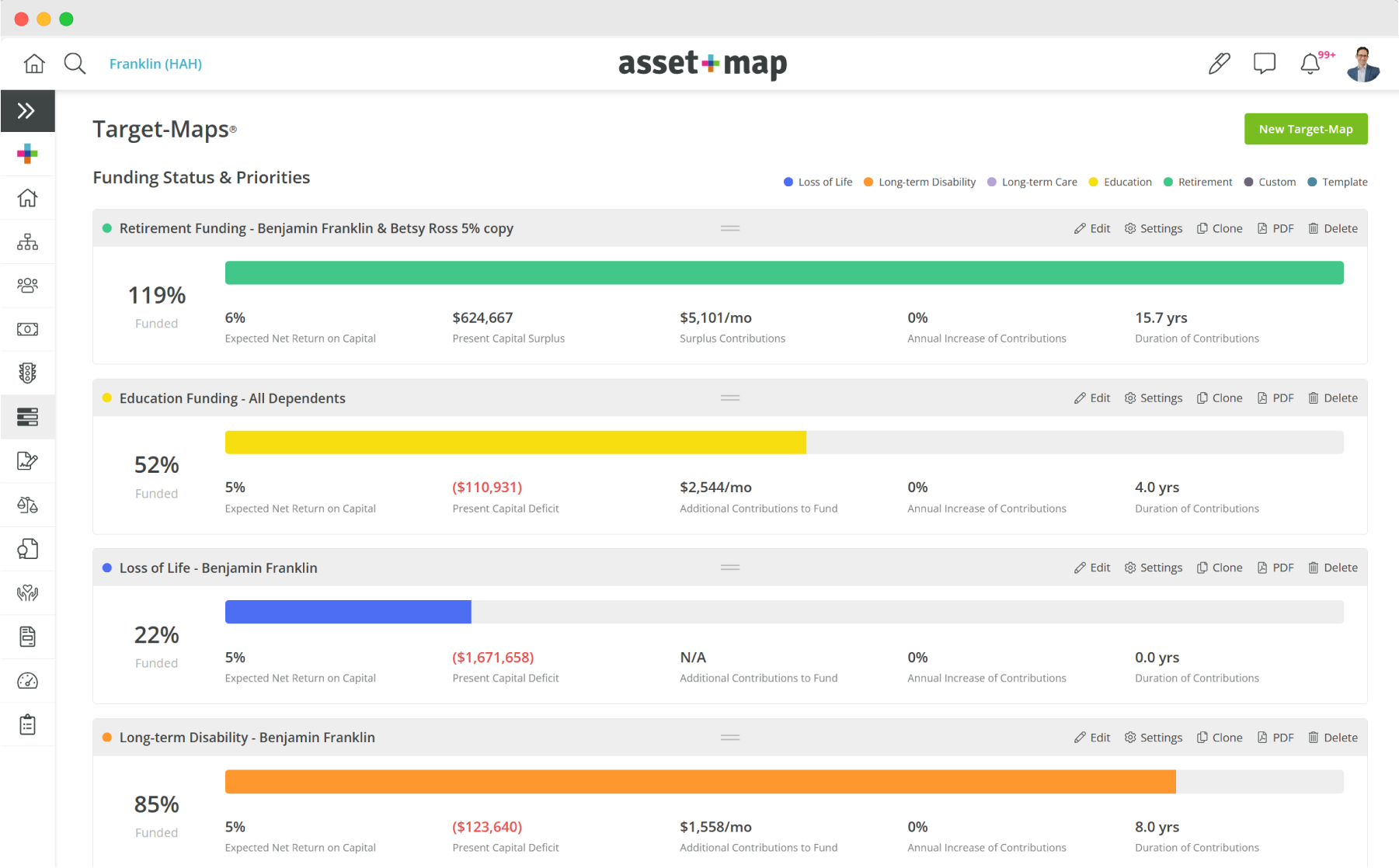Select the Asset-Map plus logo in sidebar
The width and height of the screenshot is (1399, 868).
point(27,154)
